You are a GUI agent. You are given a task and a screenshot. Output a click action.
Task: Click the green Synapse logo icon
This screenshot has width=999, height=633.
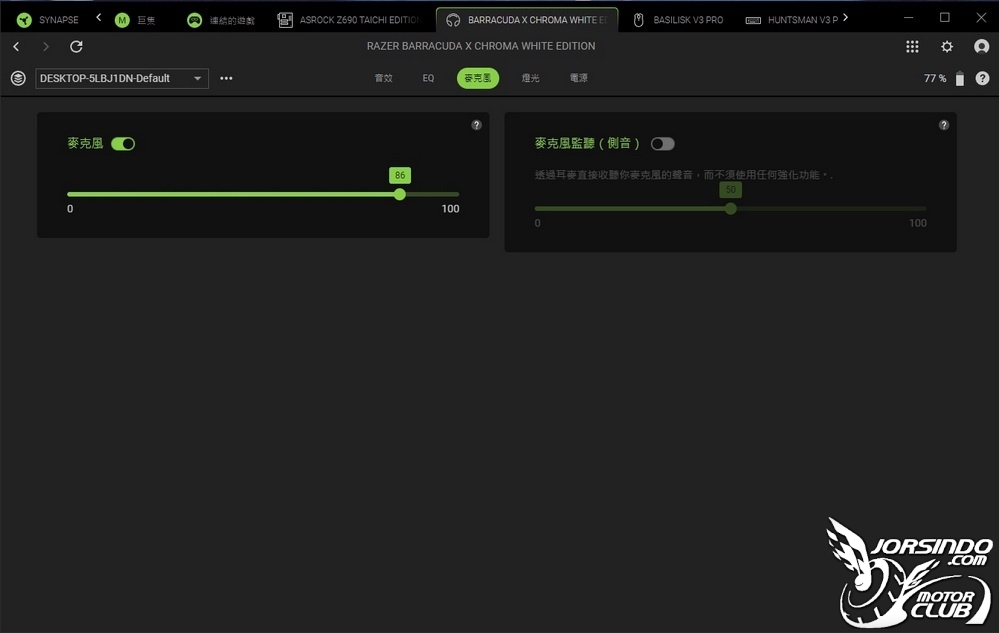tap(24, 20)
